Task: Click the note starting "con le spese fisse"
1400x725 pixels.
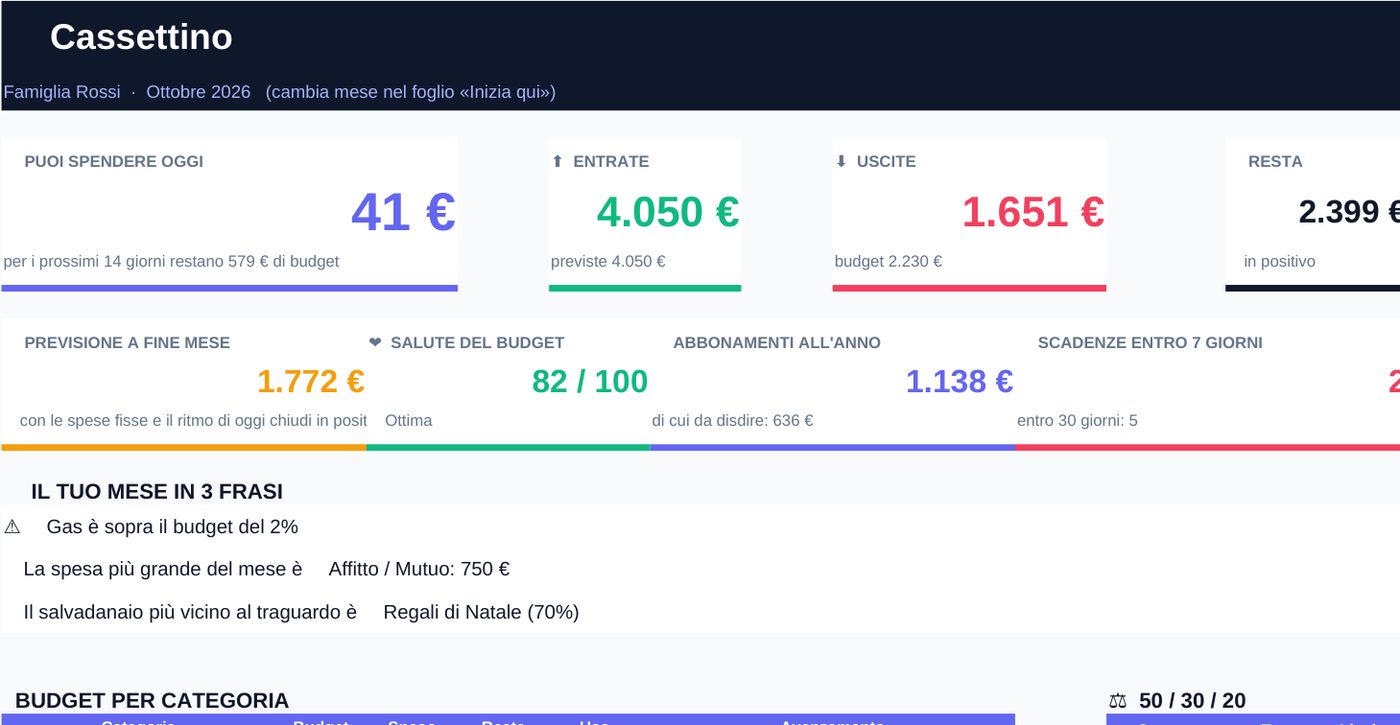Action: (x=193, y=420)
